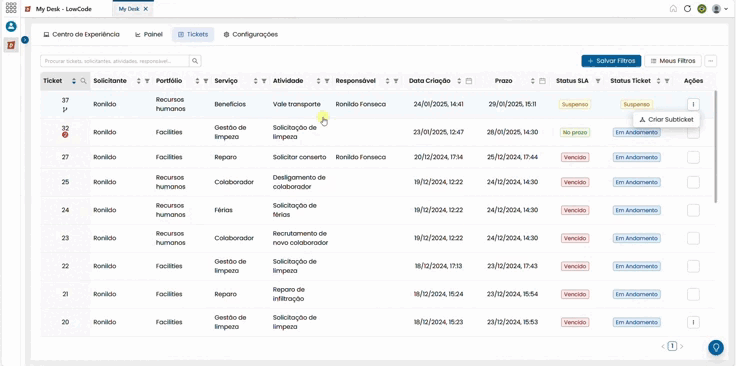The image size is (736, 366).
Task: Click ticket number 24 cell
Action: coord(65,210)
